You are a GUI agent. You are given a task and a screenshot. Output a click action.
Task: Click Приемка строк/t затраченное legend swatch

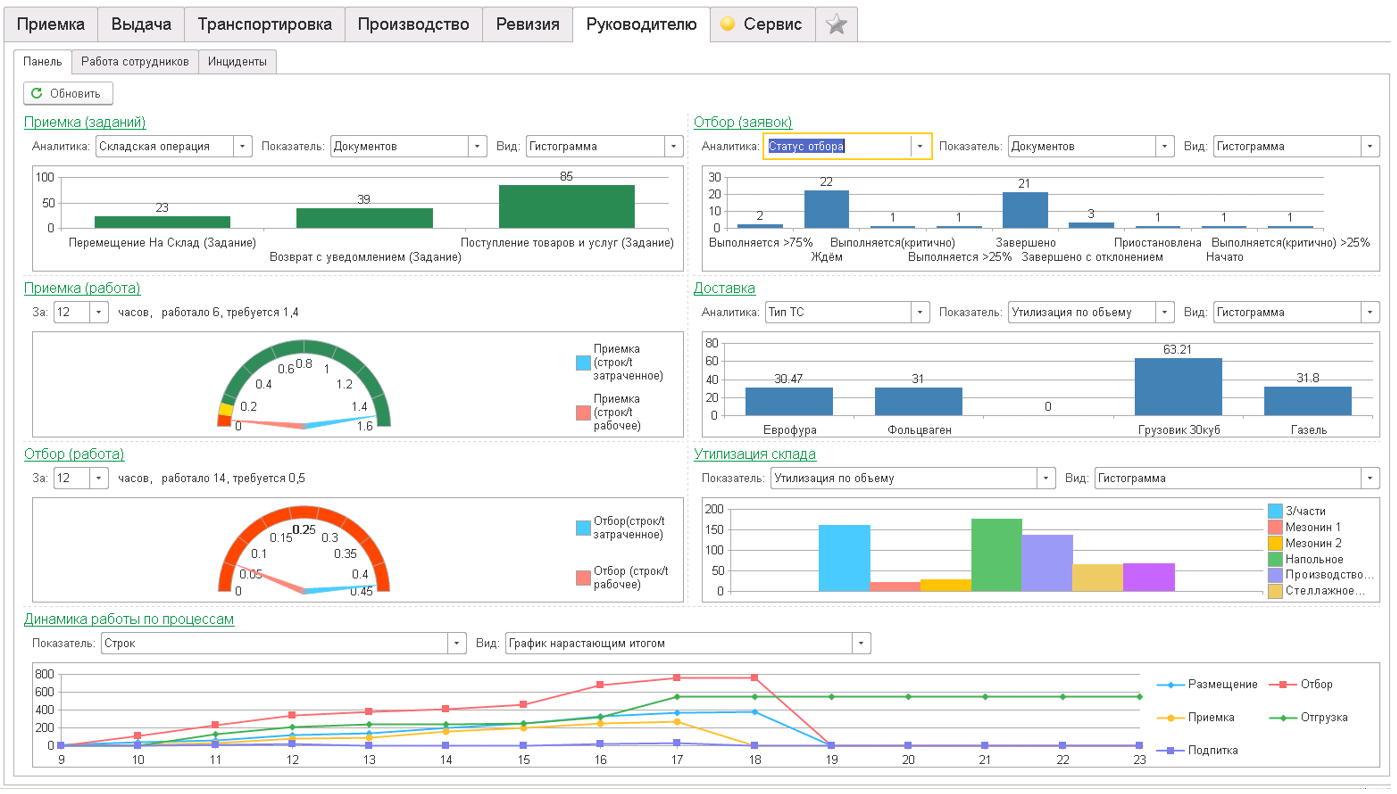pyautogui.click(x=583, y=363)
